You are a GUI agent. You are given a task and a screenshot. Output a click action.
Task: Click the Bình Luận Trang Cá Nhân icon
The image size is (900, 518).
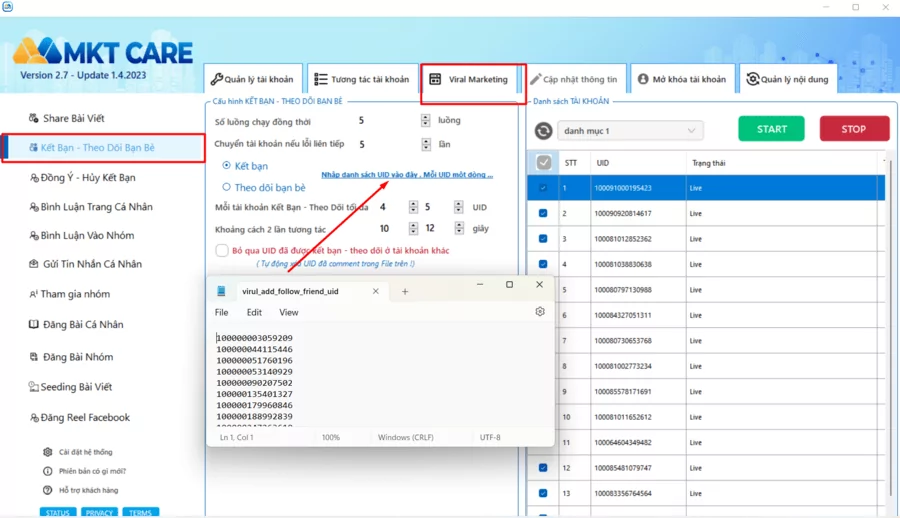34,207
